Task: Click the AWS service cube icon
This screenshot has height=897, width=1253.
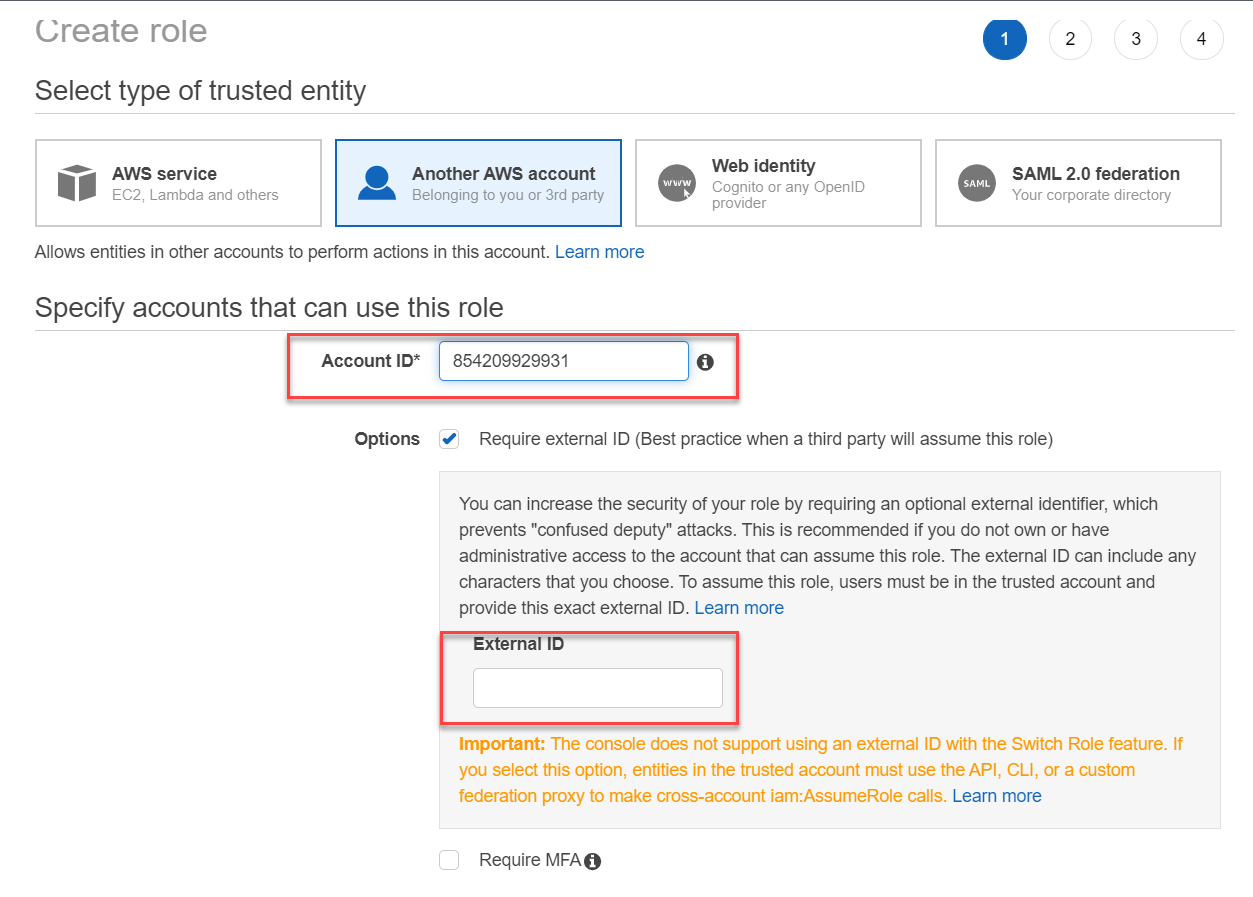Action: pyautogui.click(x=76, y=184)
